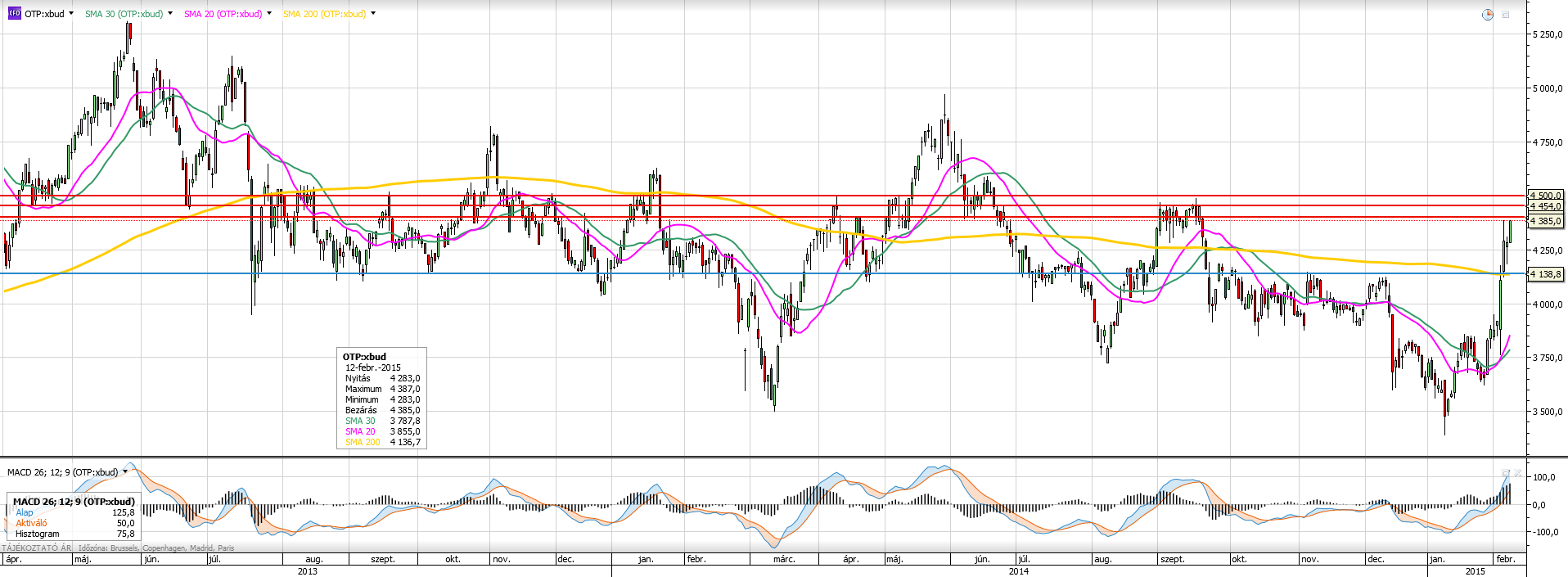The image size is (1568, 577).
Task: Click the 5 000,0 price axis label
Action: point(1547,88)
